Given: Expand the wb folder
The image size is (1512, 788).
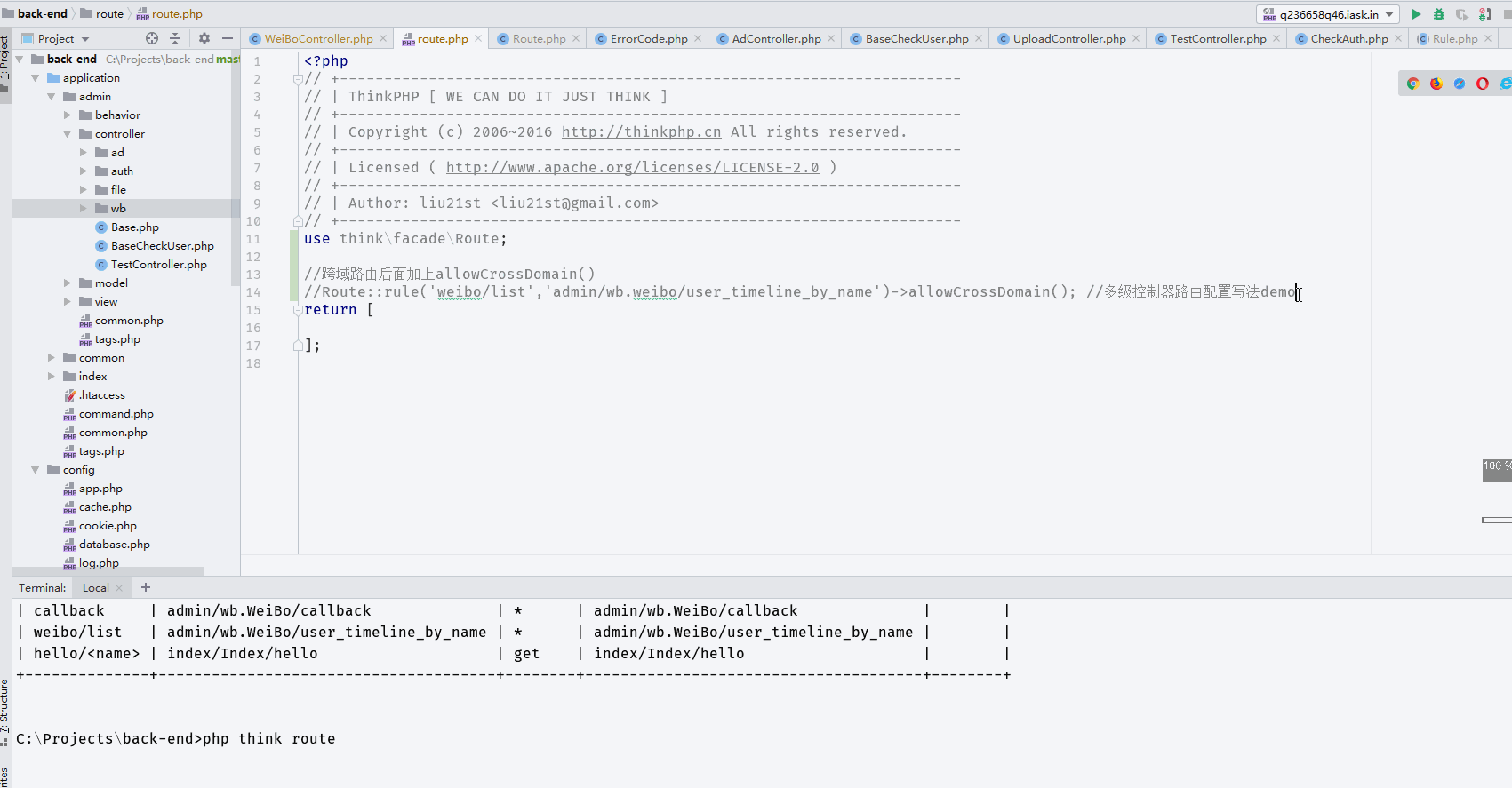Looking at the screenshot, I should [84, 208].
